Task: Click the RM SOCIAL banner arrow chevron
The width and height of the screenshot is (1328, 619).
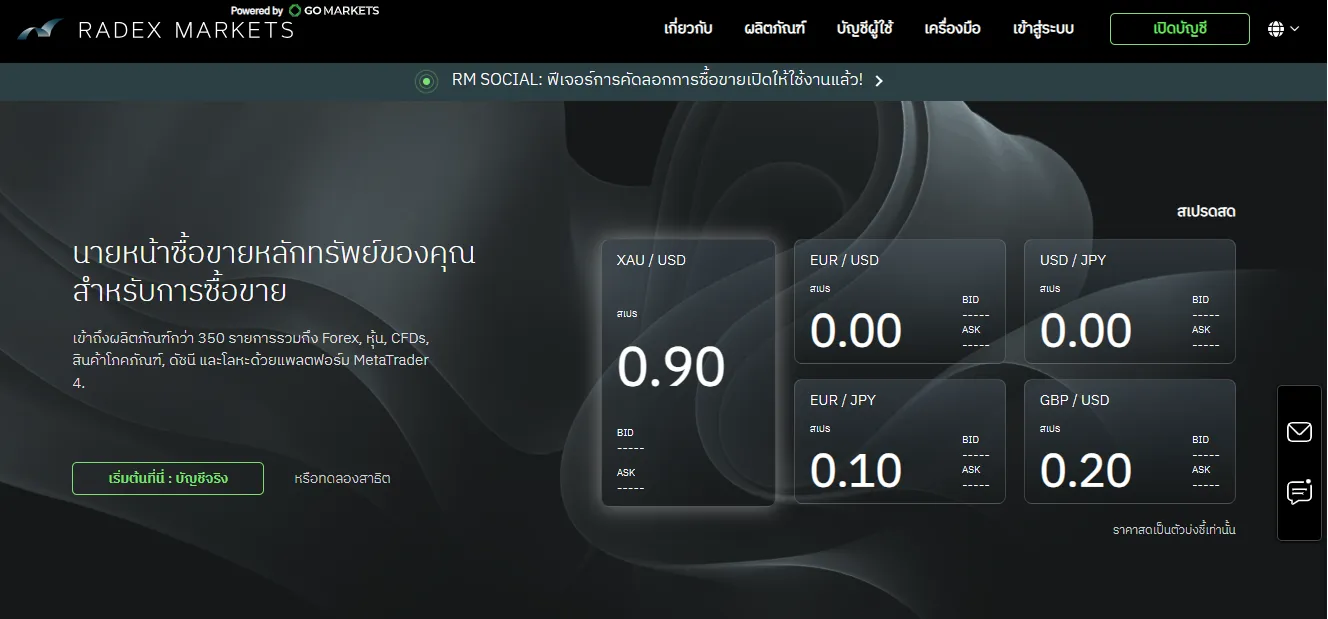Action: [x=879, y=81]
